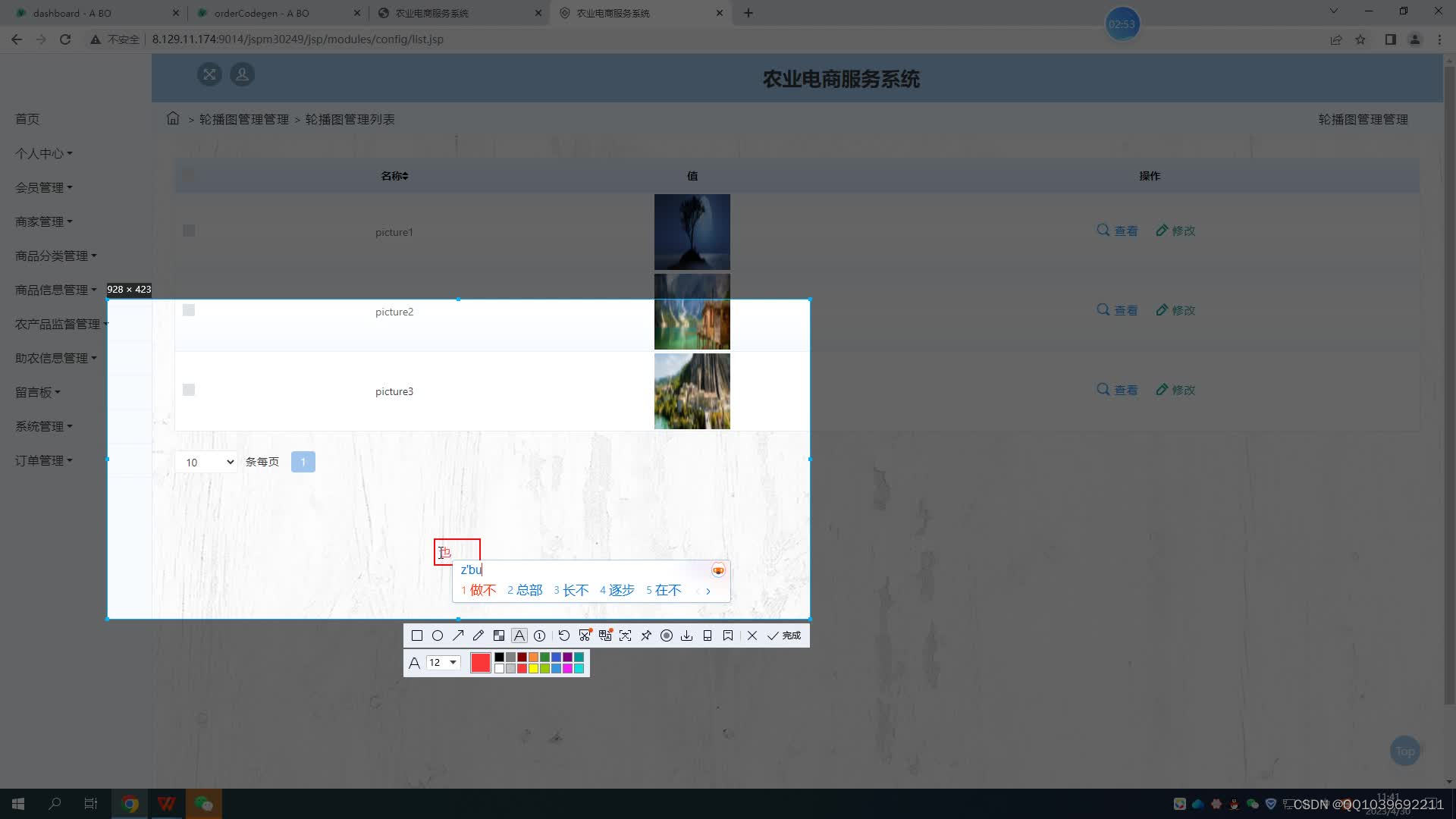Finish the screenshot with 完成
The image size is (1456, 819).
click(x=784, y=635)
